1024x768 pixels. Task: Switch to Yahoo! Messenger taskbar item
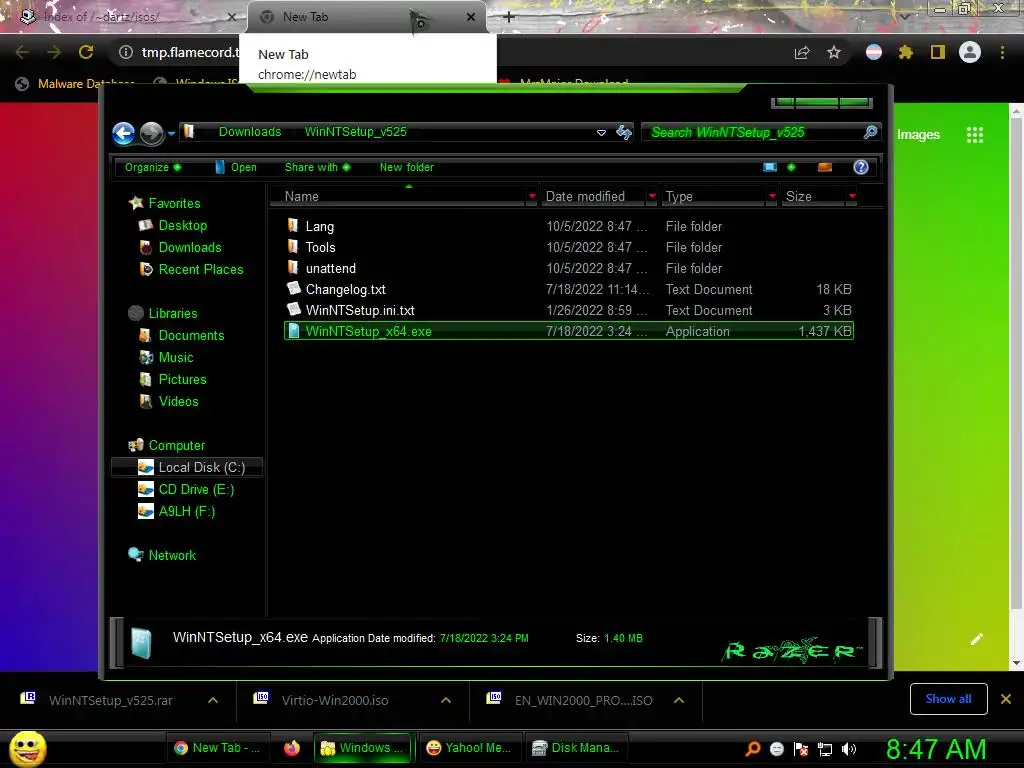[468, 748]
